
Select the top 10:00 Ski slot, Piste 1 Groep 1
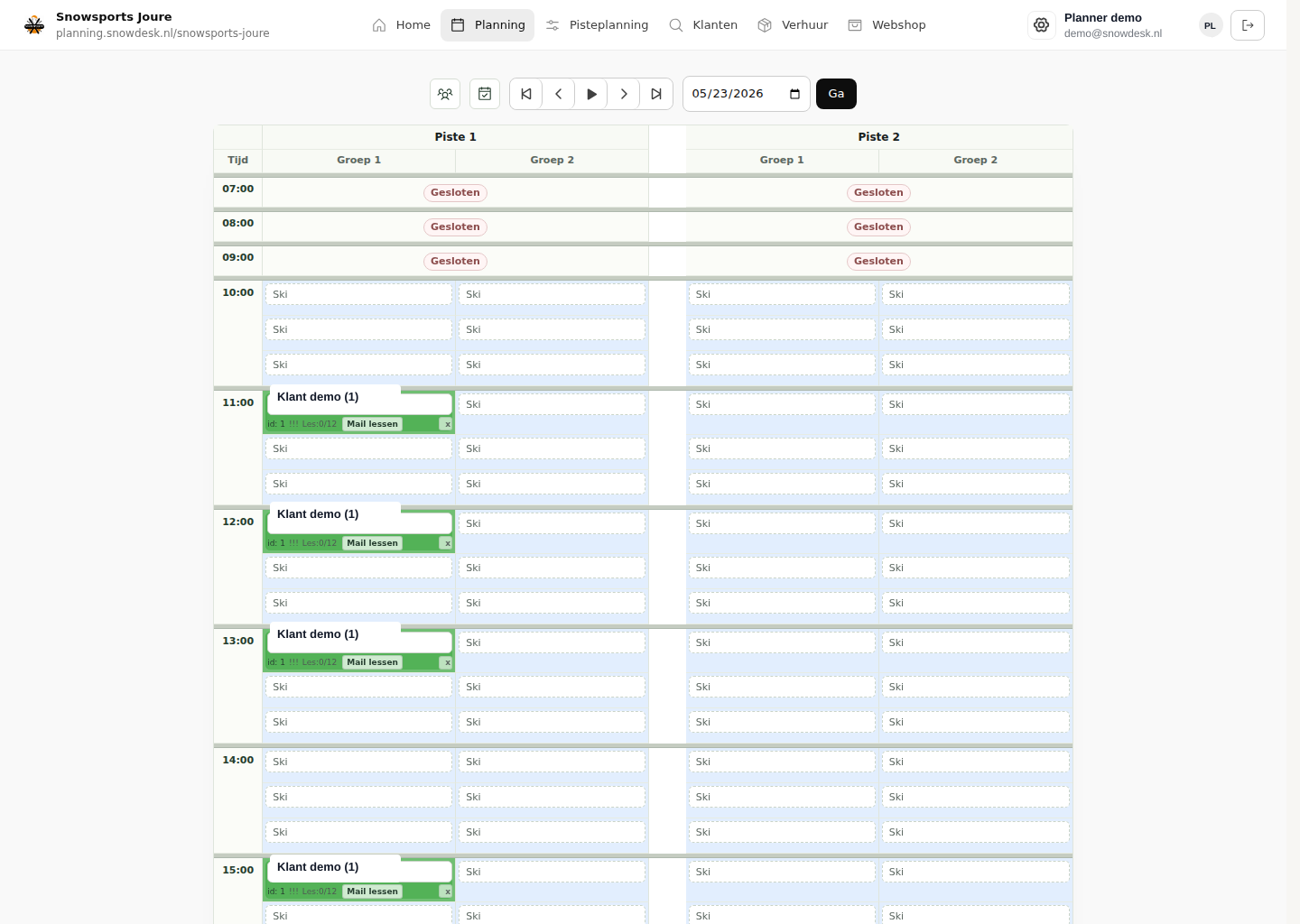pyautogui.click(x=358, y=294)
